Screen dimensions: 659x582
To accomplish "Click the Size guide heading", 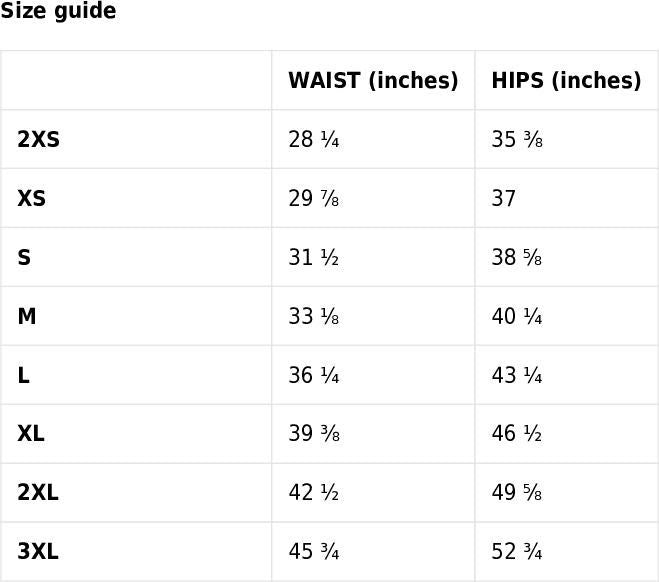I will [58, 12].
